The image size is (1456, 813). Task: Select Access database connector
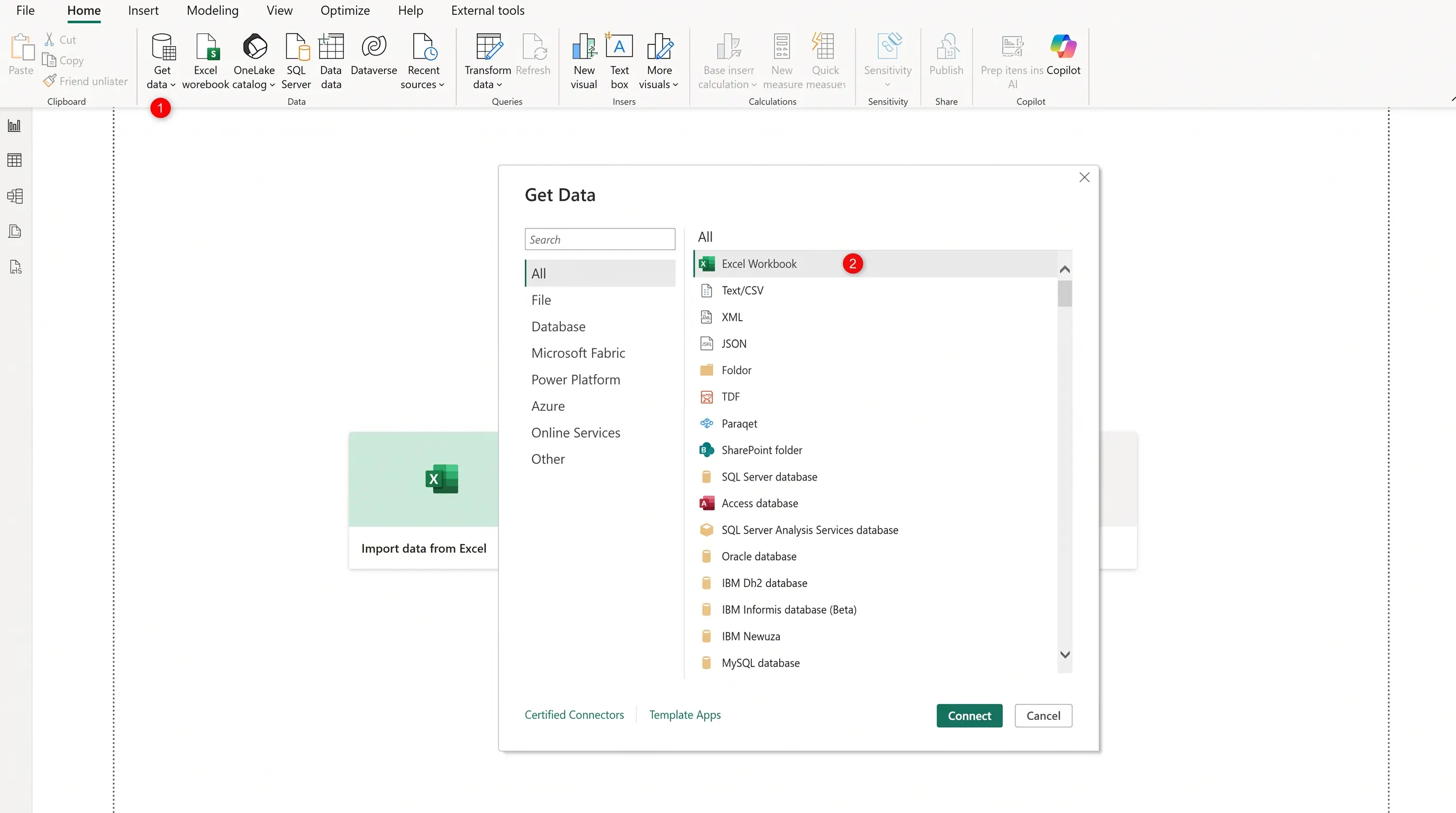[875, 503]
